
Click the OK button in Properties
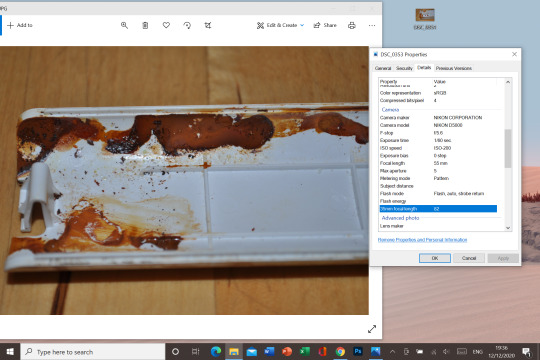[x=435, y=258]
